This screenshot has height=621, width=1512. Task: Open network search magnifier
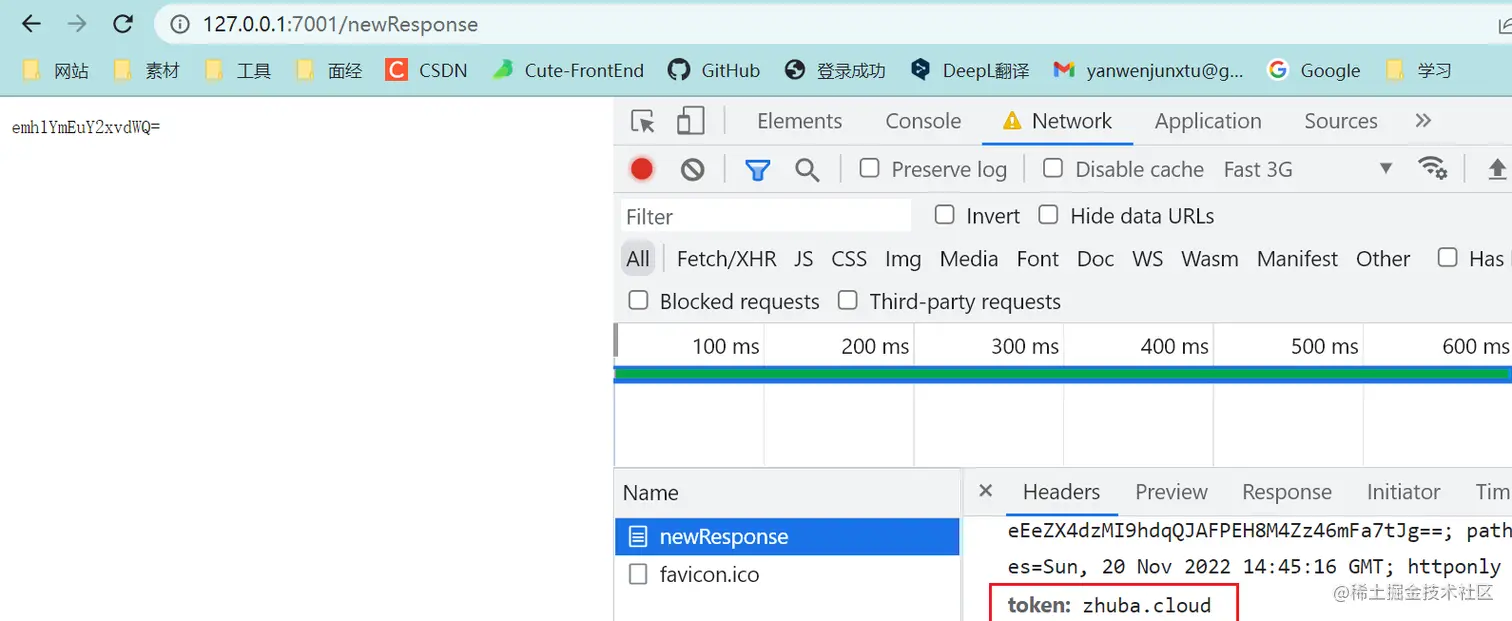point(807,169)
